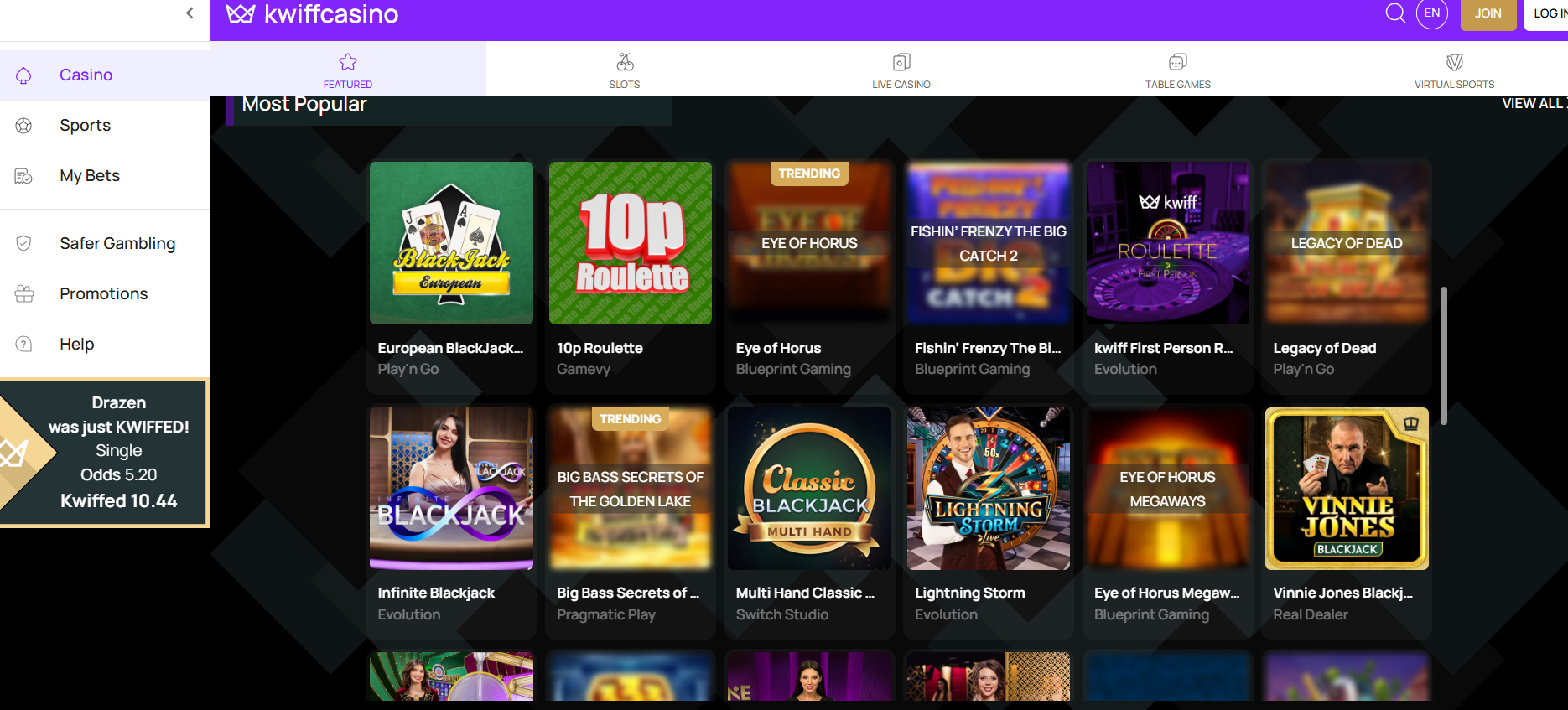Click the Promotions gift icon
This screenshot has height=710, width=1568.
tap(24, 293)
